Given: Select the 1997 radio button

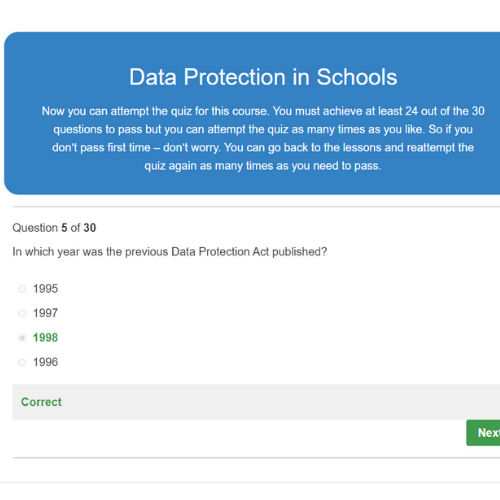Looking at the screenshot, I should pos(22,313).
